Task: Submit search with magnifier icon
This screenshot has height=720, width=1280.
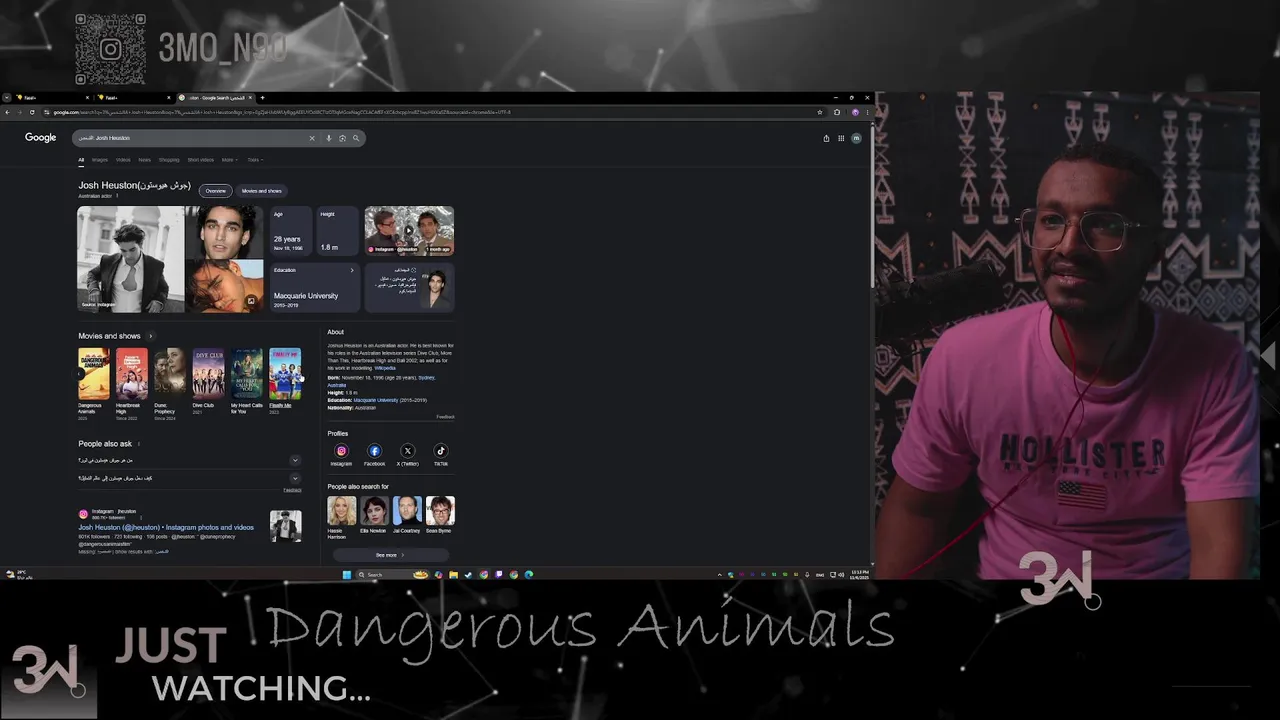Action: tap(355, 138)
